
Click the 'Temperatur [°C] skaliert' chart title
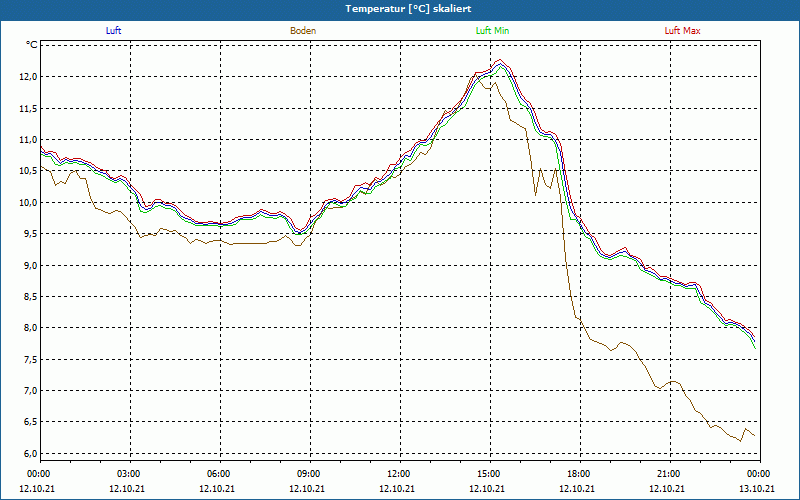click(x=408, y=9)
